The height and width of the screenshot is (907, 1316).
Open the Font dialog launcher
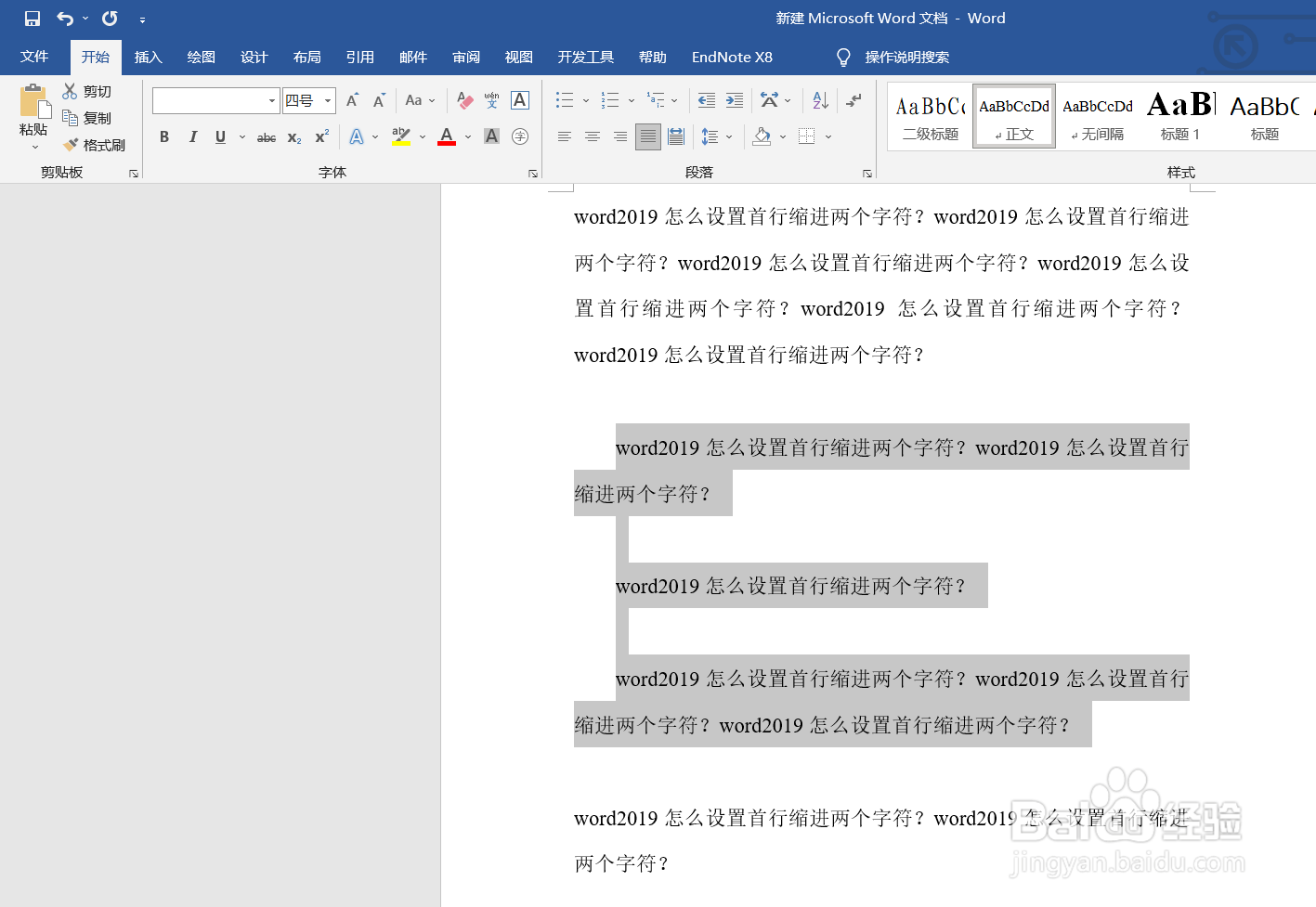(533, 174)
